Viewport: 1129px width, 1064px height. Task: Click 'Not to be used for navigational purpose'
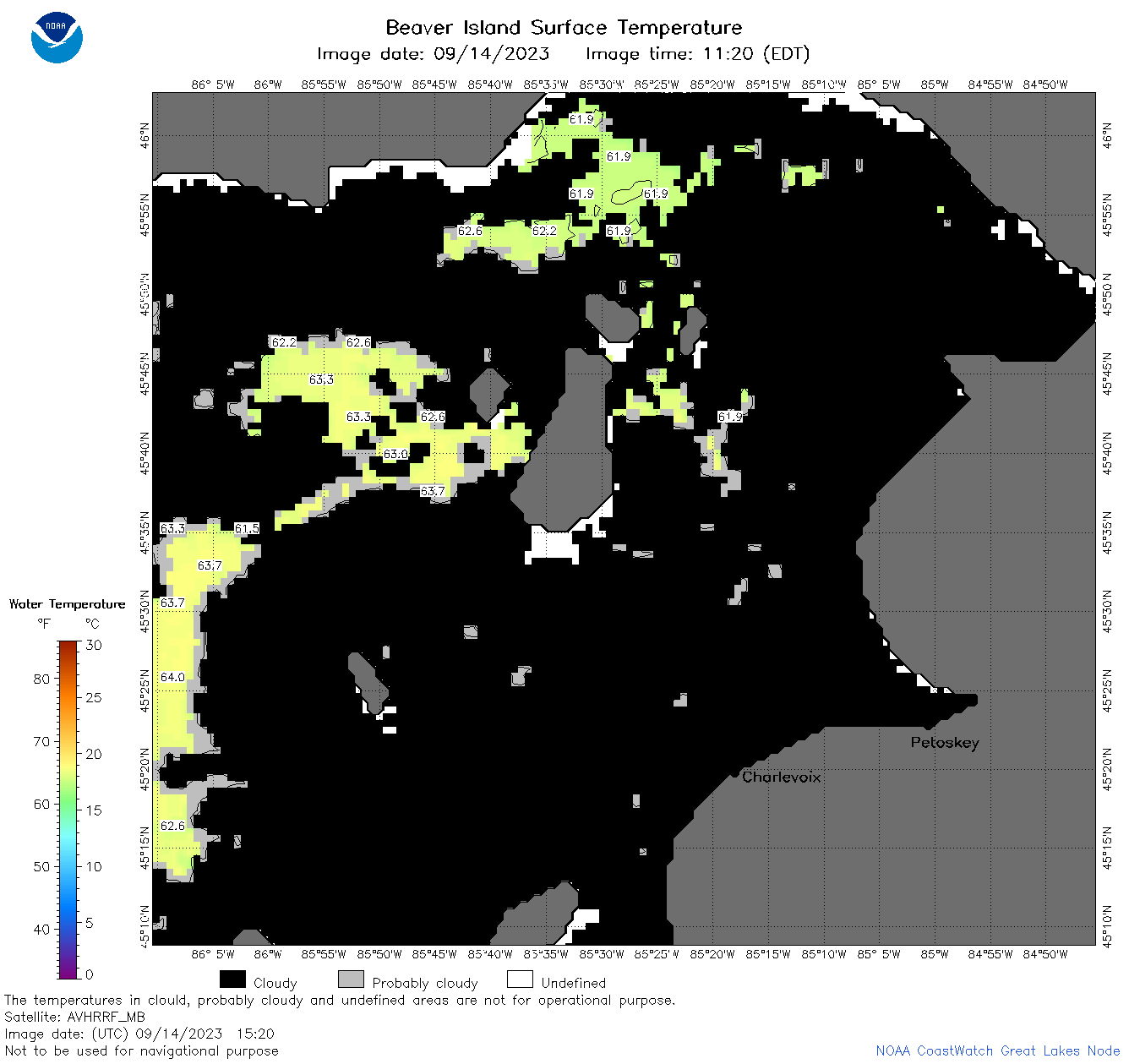pyautogui.click(x=141, y=1050)
